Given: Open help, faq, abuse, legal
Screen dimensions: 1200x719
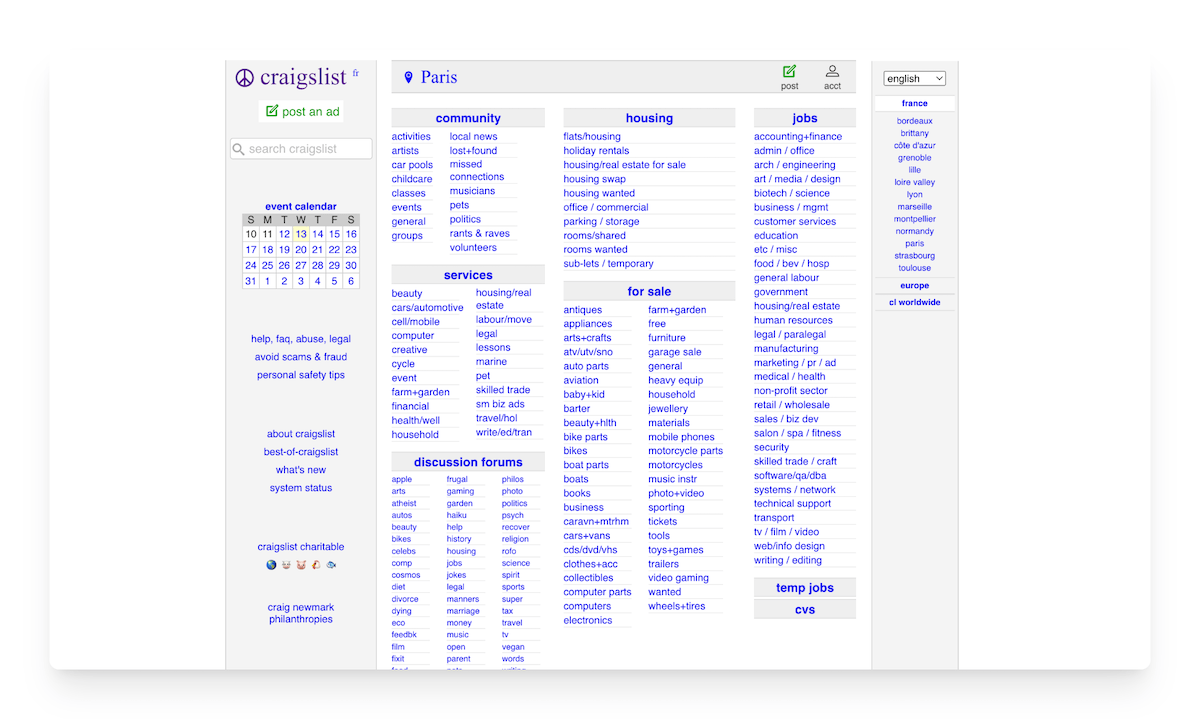Looking at the screenshot, I should click(301, 339).
